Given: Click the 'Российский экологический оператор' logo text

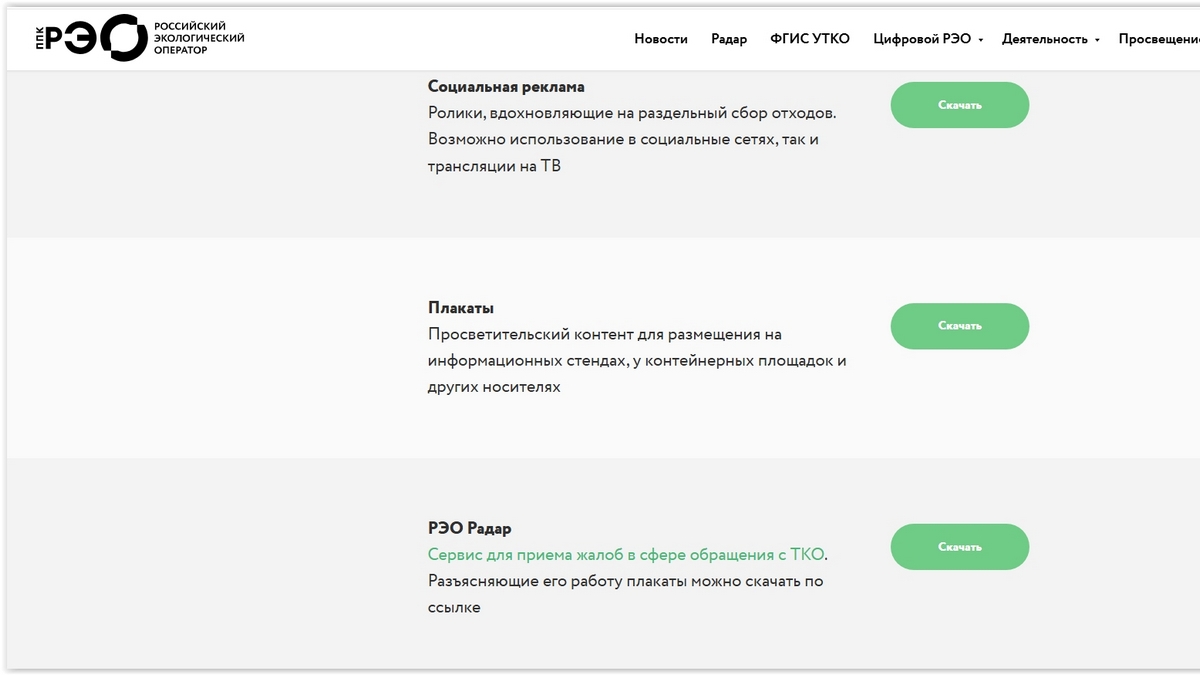Looking at the screenshot, I should 198,38.
